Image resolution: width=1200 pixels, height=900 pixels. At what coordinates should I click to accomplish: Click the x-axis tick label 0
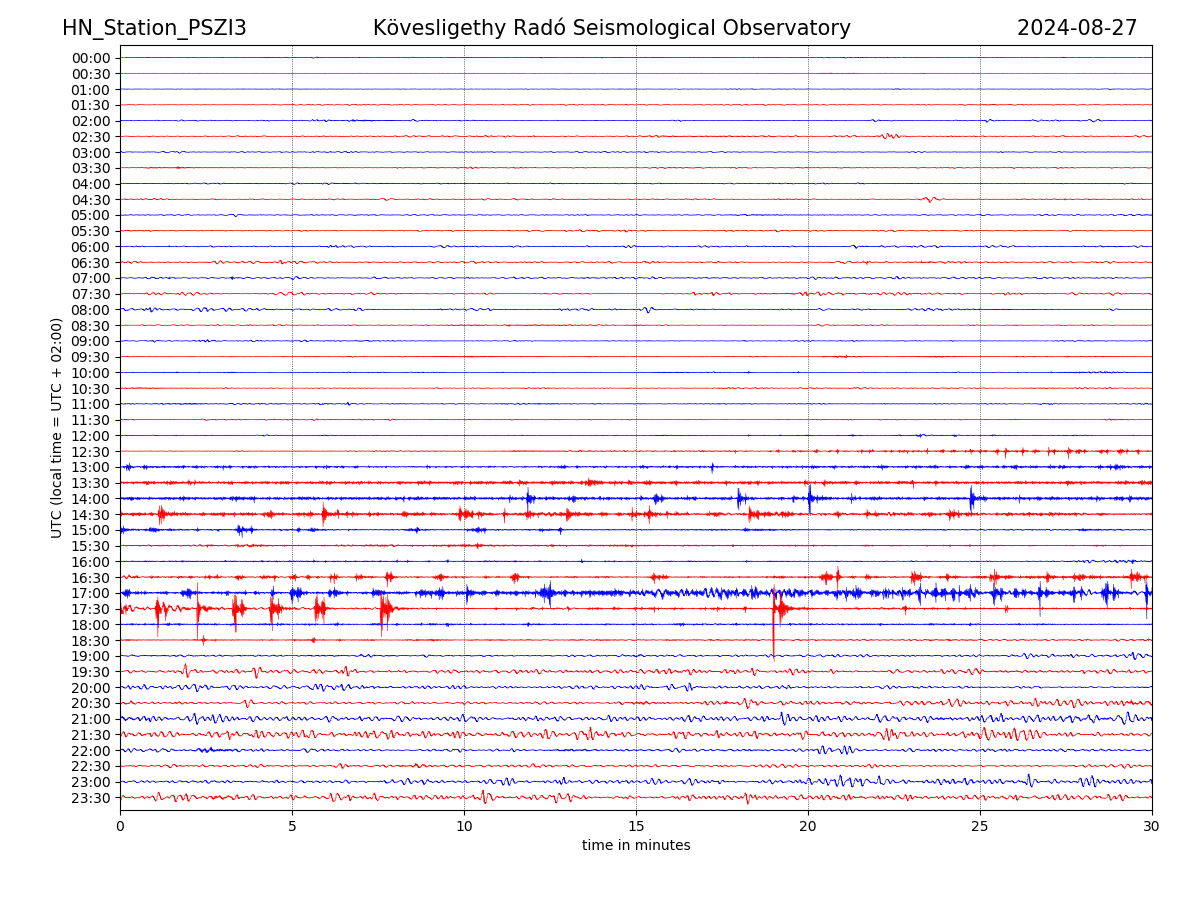(x=120, y=826)
